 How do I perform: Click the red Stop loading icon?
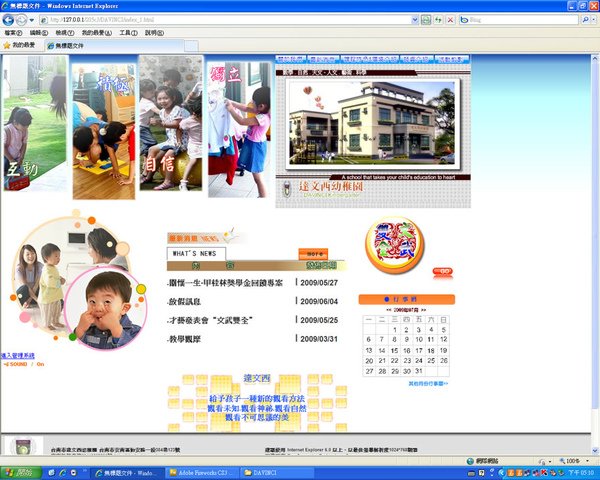[450, 20]
